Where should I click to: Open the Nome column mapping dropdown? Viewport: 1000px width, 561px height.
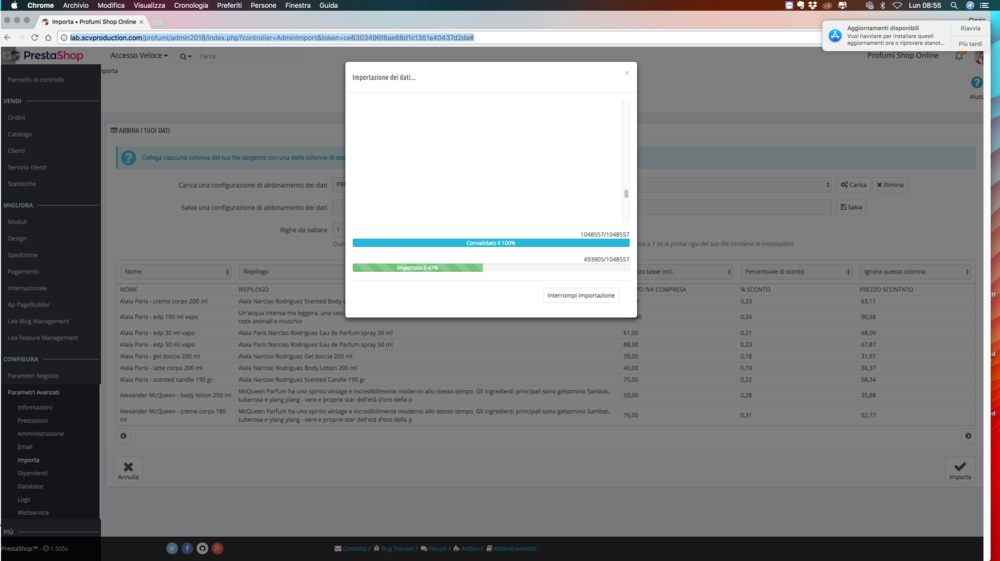[175, 272]
